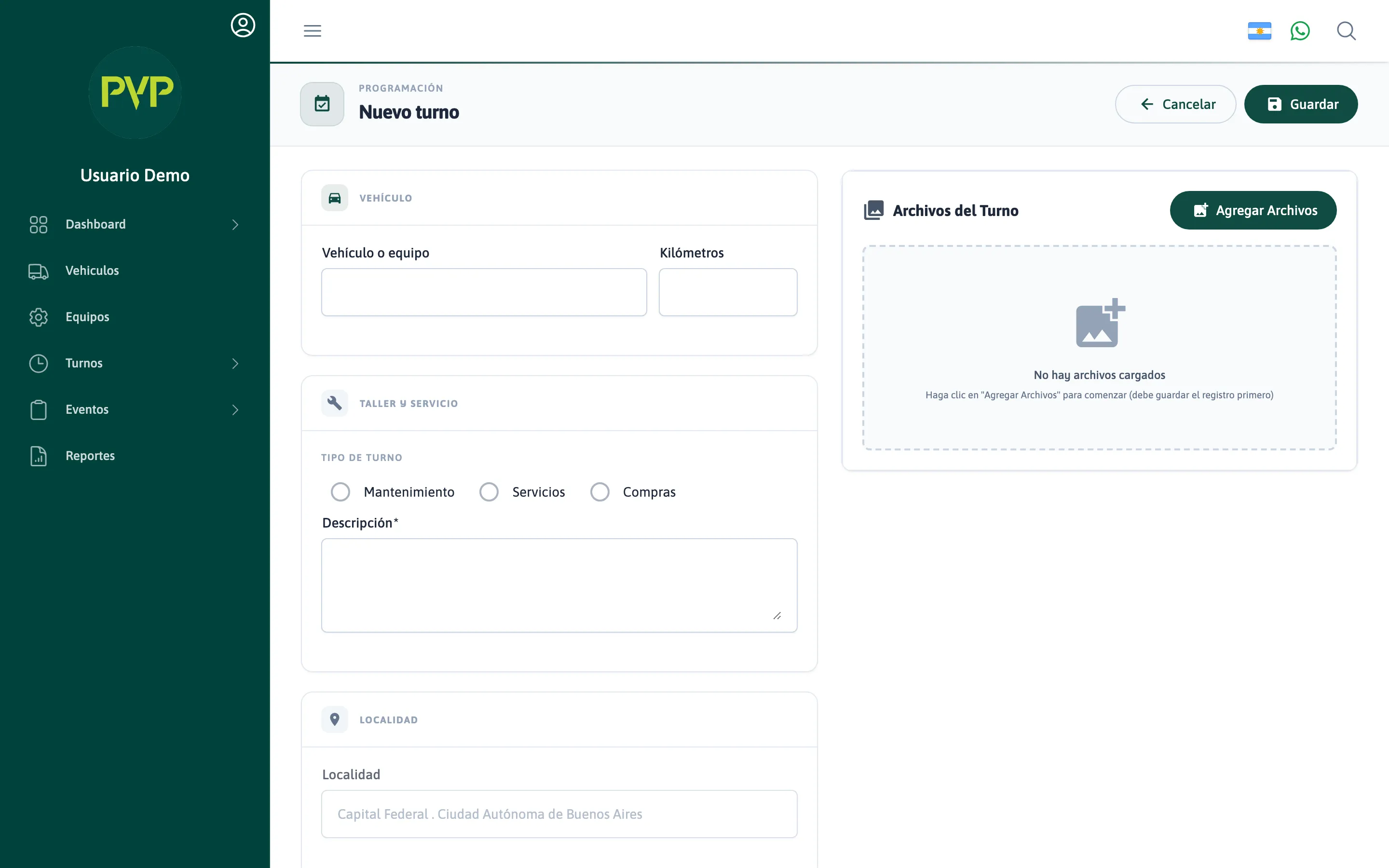Focus the Kilómetros input field

click(728, 292)
